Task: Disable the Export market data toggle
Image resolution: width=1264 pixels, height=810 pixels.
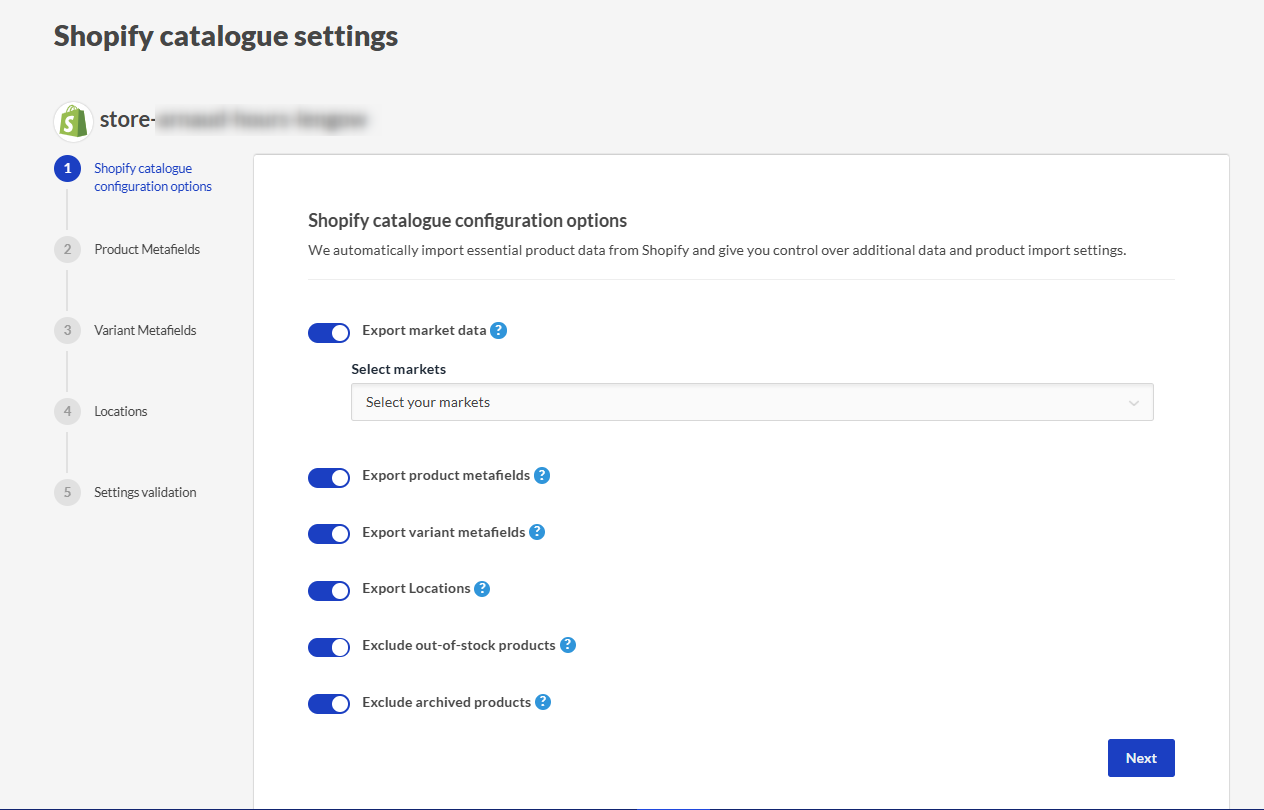Action: point(329,333)
